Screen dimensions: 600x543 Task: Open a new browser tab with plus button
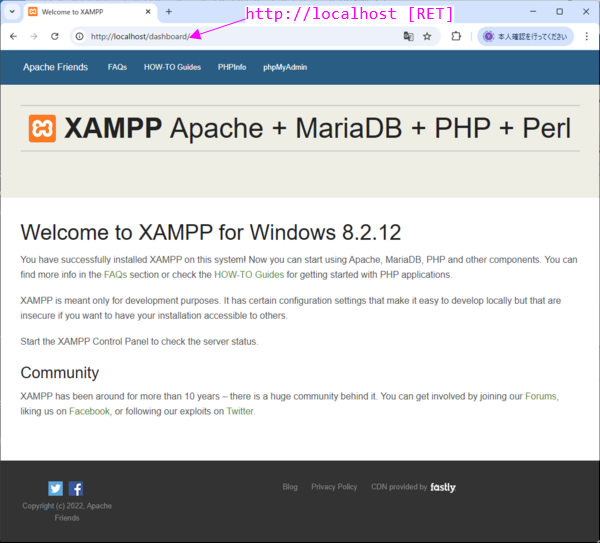click(168, 12)
